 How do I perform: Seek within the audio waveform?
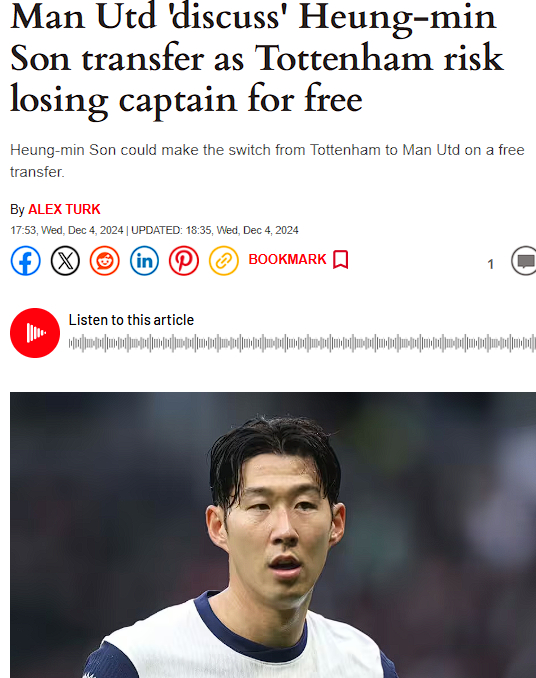tap(302, 343)
